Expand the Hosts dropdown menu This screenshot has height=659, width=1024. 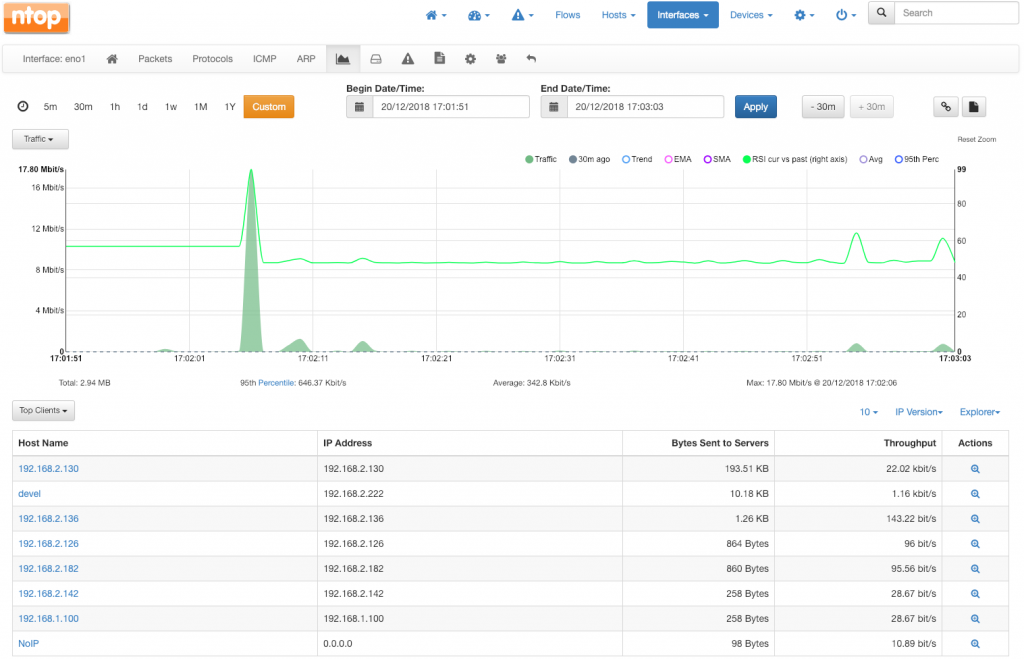[x=618, y=15]
